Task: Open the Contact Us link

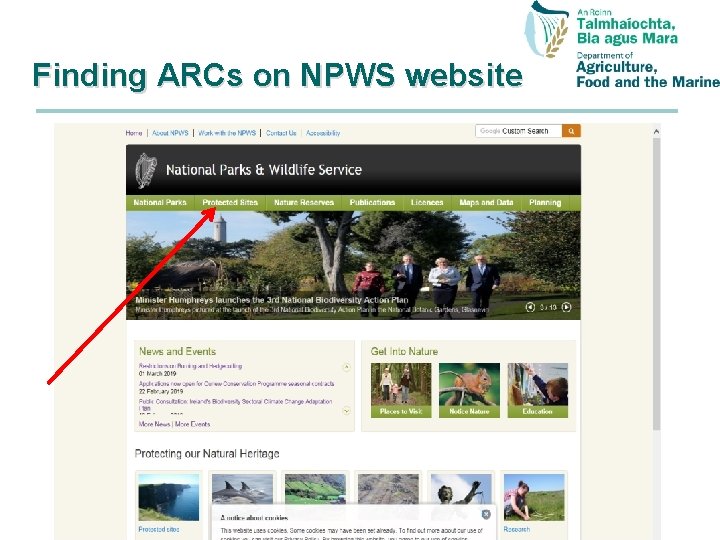Action: click(281, 133)
